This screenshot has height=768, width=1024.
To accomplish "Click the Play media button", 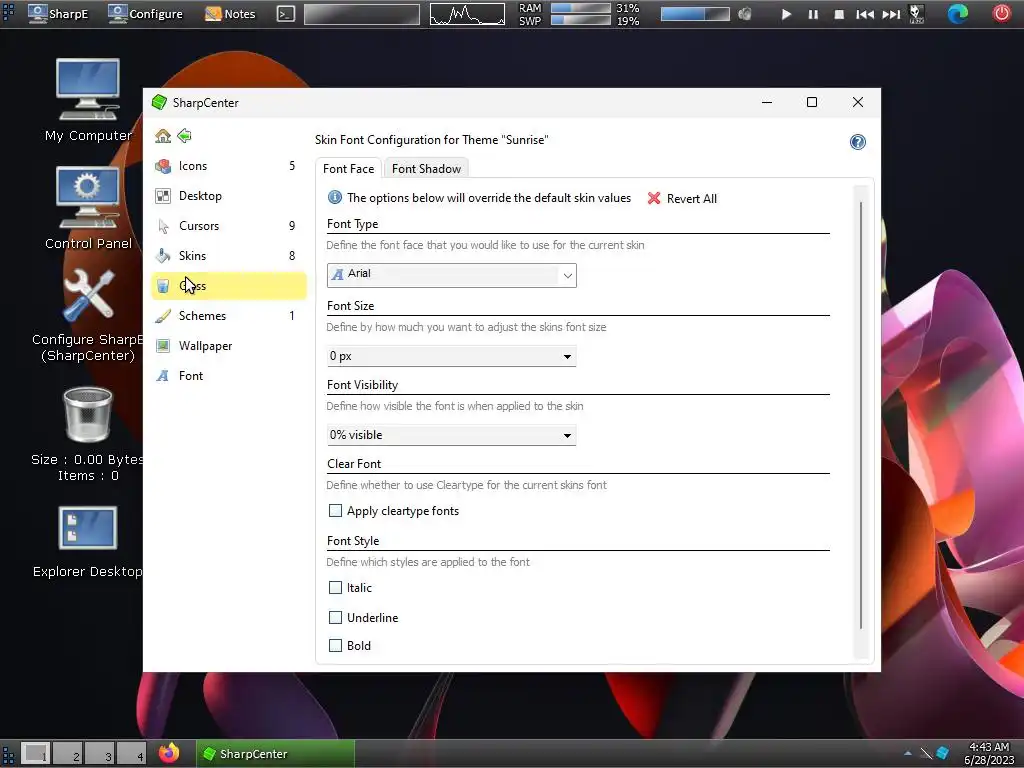I will click(786, 14).
